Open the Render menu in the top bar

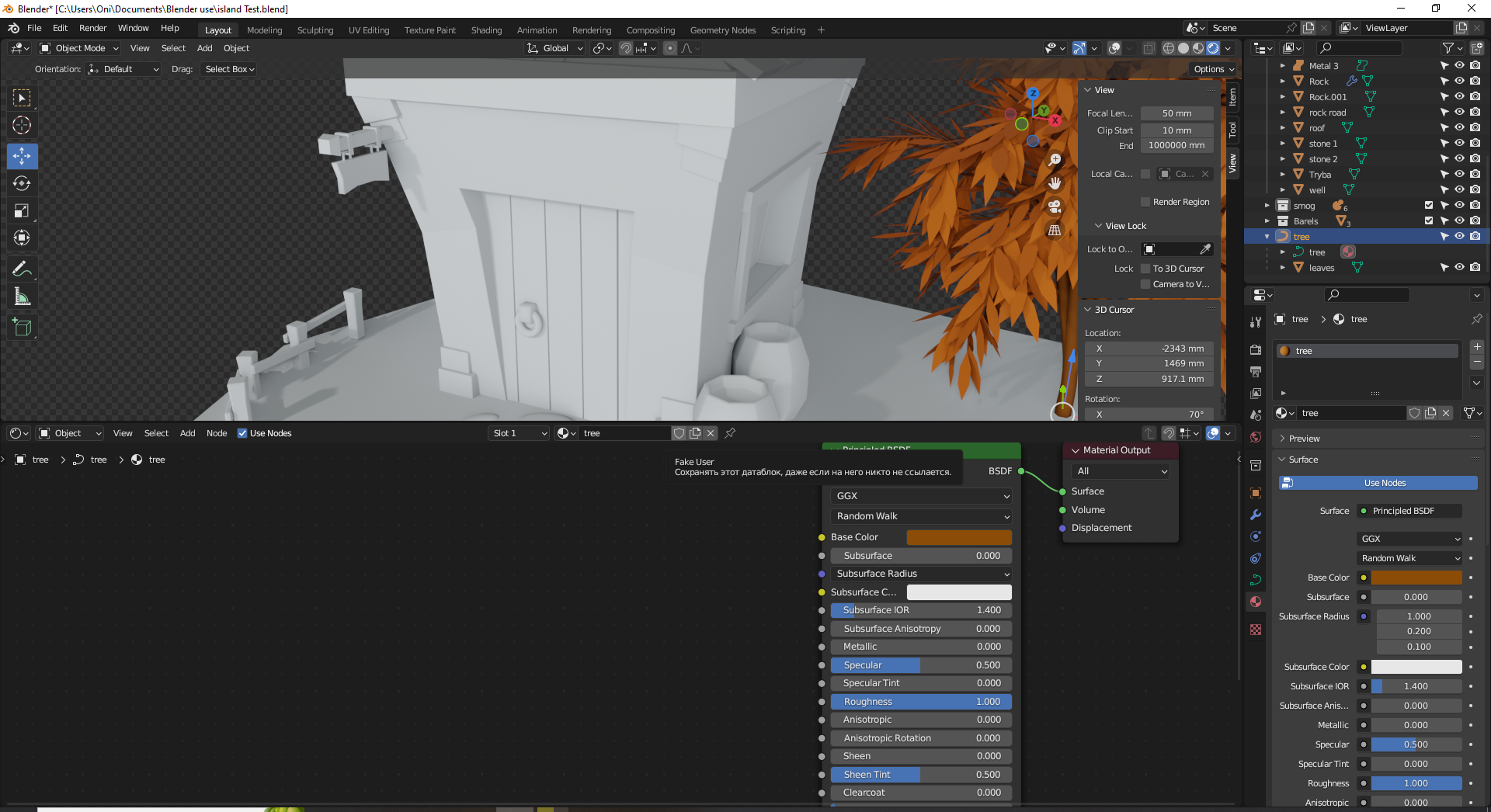click(93, 28)
